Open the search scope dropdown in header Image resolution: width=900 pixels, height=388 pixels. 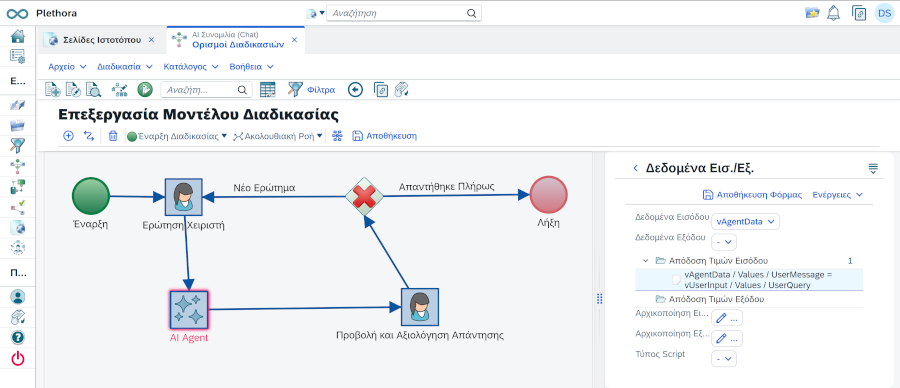point(316,13)
